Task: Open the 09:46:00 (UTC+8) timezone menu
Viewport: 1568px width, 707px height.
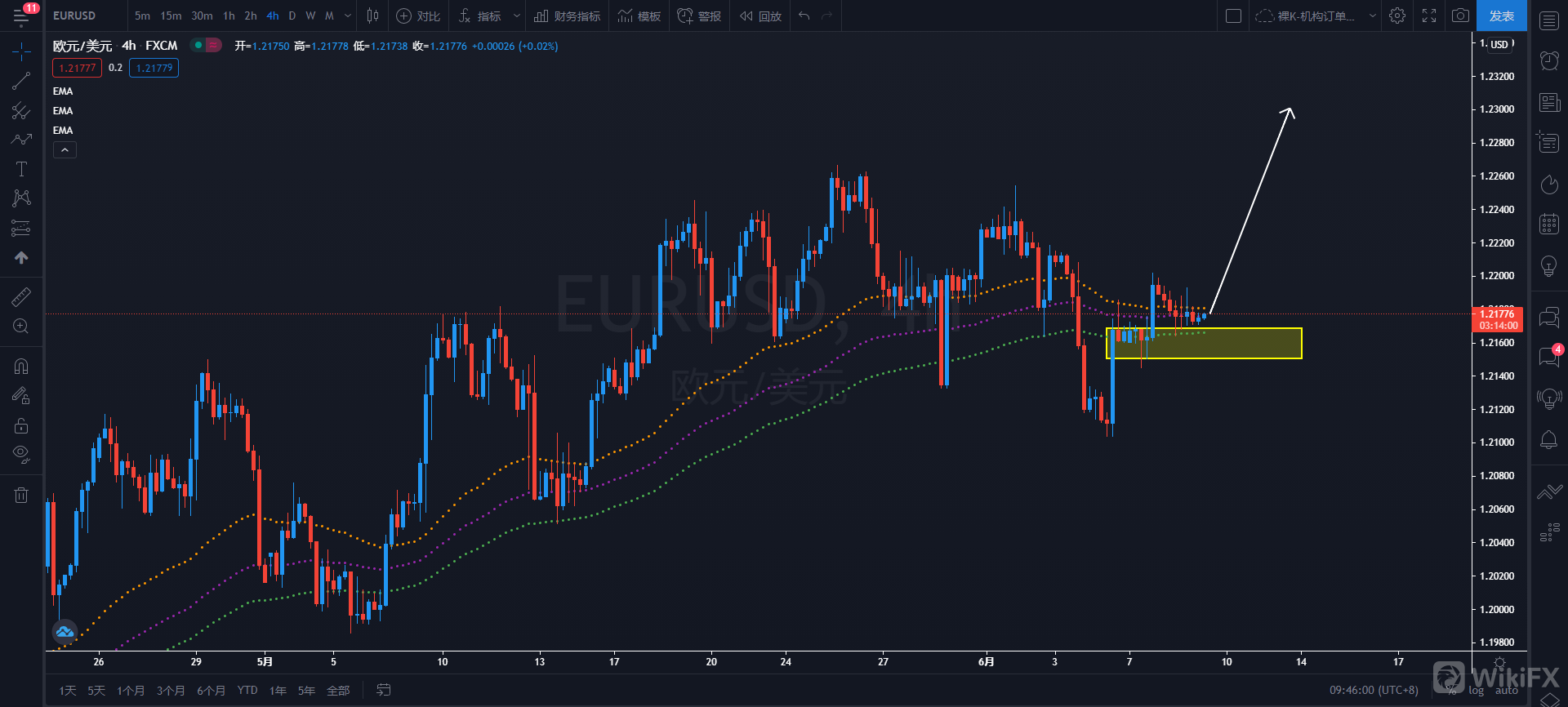Action: (1374, 691)
